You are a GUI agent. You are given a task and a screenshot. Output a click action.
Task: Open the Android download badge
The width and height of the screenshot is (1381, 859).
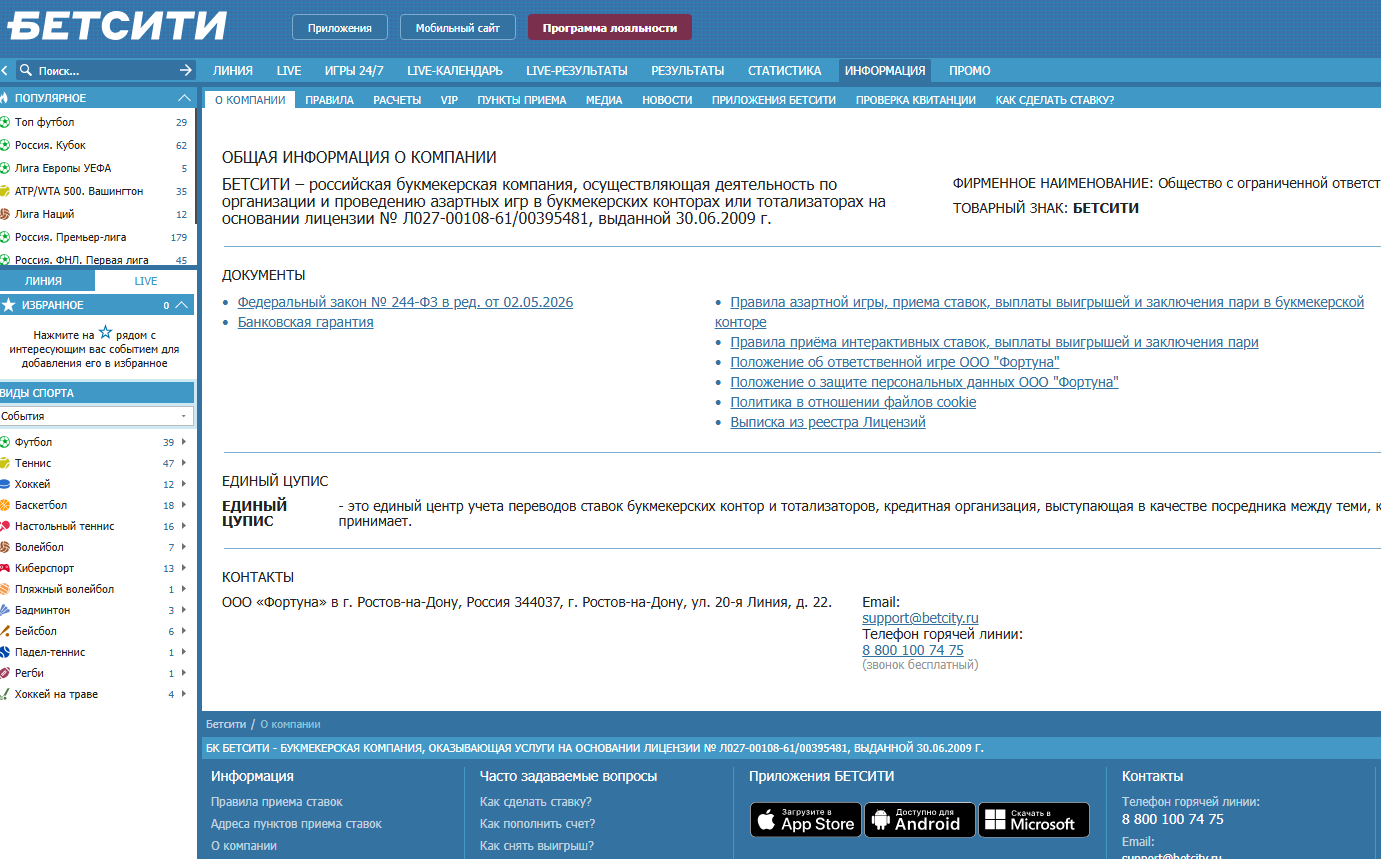point(919,820)
